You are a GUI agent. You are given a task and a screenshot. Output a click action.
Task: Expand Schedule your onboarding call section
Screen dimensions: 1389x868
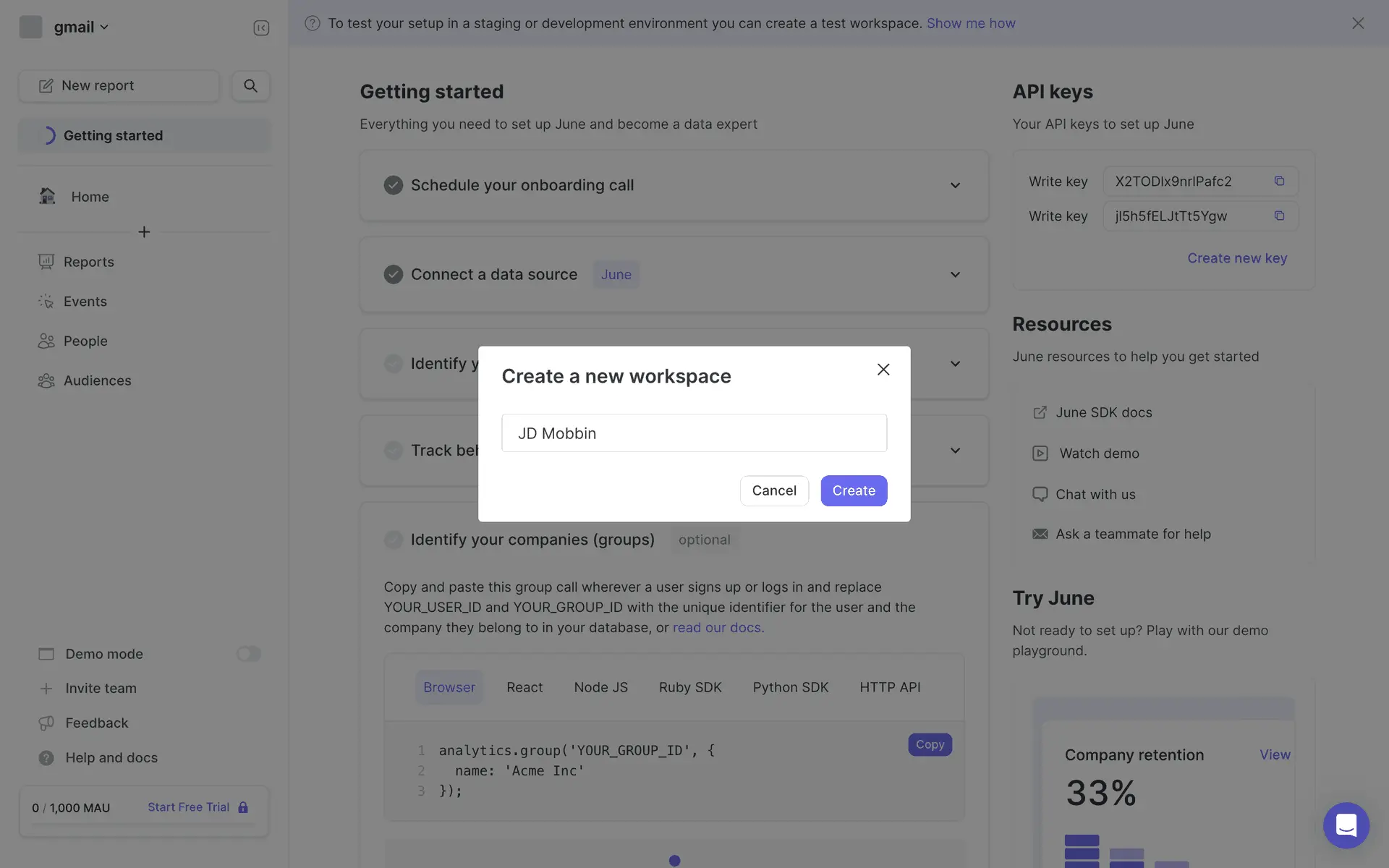pyautogui.click(x=955, y=185)
